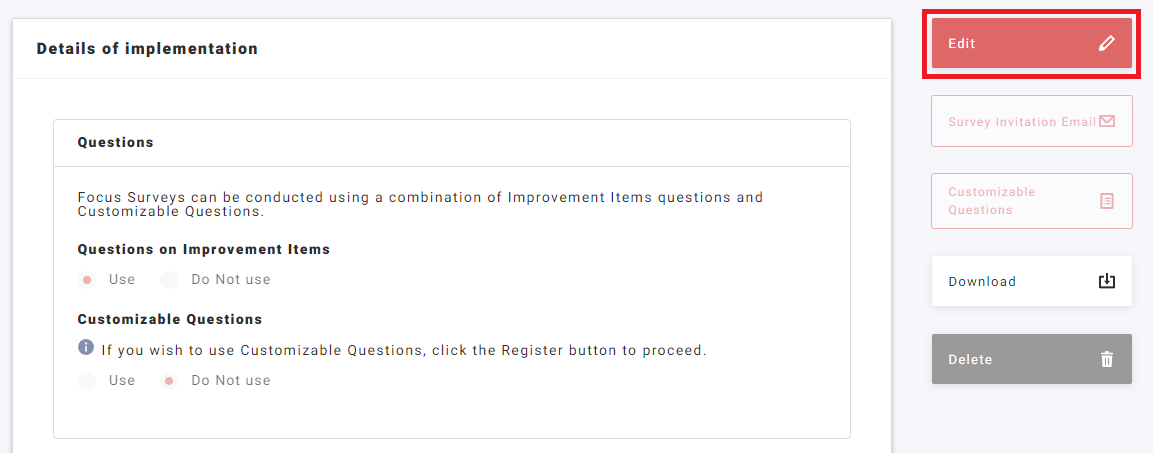Screen dimensions: 1153x453
Task: Click the Questions section header
Action: 116,142
